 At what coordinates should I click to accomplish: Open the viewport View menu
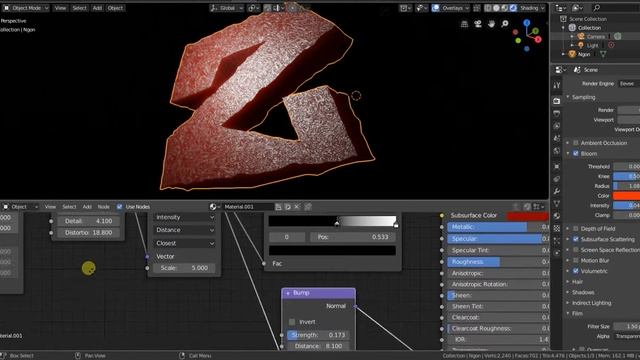pyautogui.click(x=60, y=8)
